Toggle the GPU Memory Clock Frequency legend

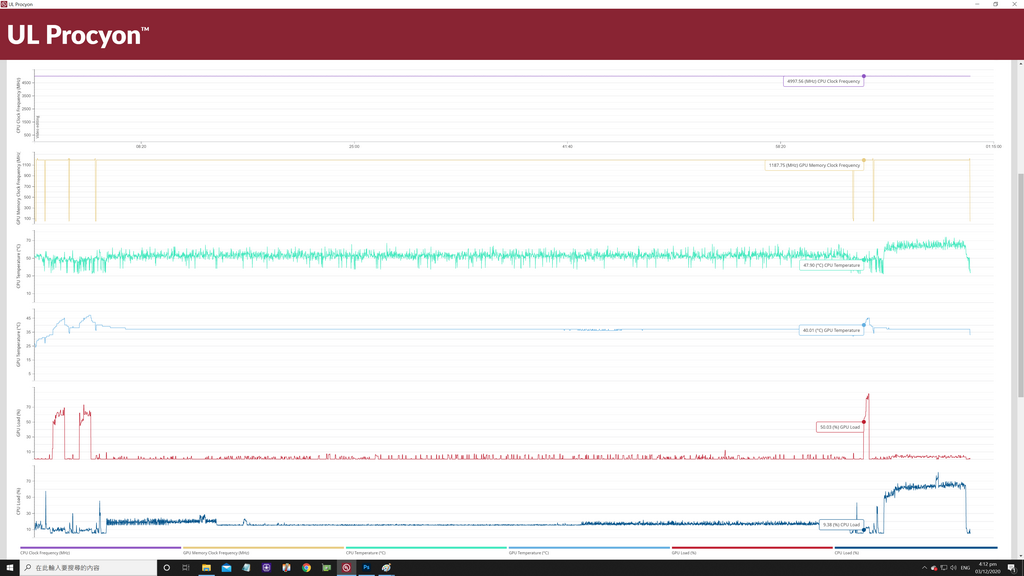tap(263, 551)
